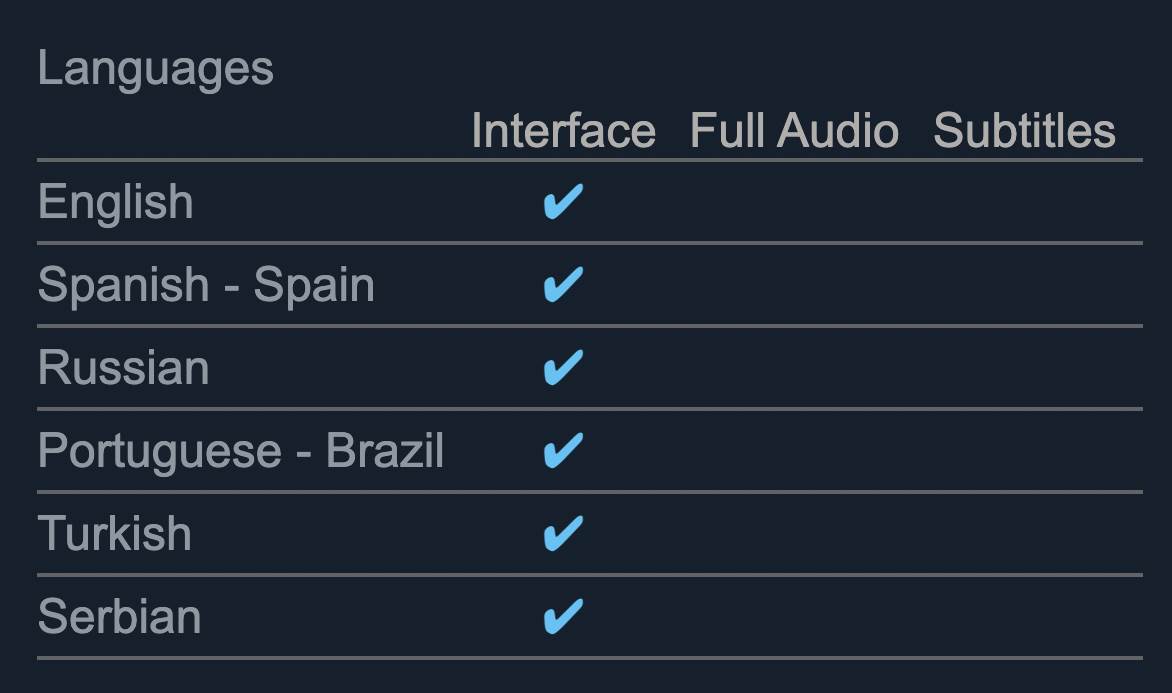1172x693 pixels.
Task: Click the empty Full Audio cell for Turkish
Action: pyautogui.click(x=794, y=534)
